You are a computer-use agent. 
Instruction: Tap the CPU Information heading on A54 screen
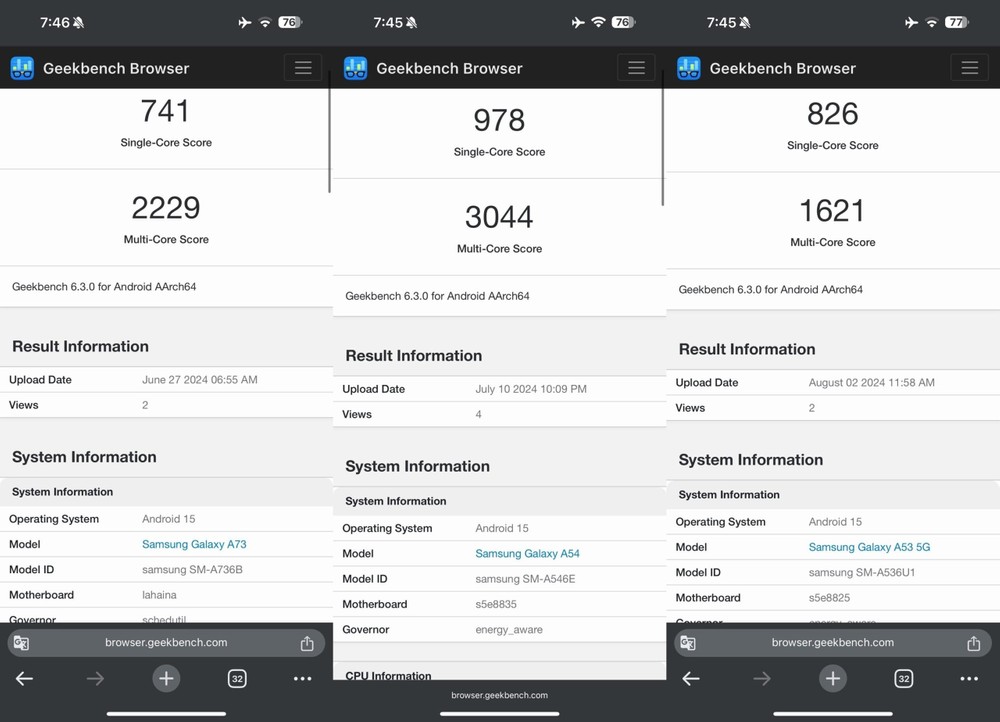[388, 675]
